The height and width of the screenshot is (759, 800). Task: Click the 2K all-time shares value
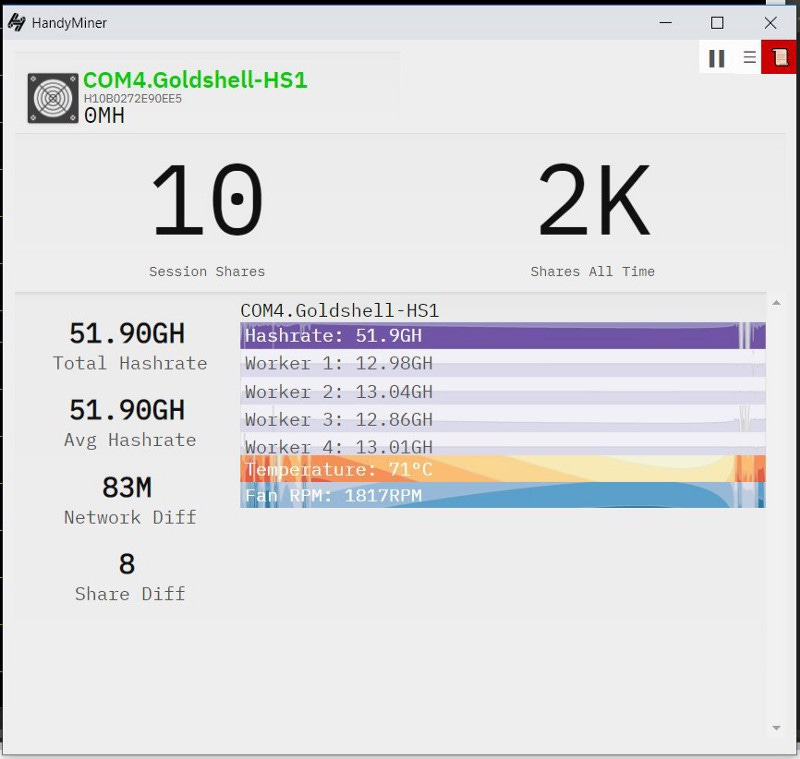tap(594, 199)
